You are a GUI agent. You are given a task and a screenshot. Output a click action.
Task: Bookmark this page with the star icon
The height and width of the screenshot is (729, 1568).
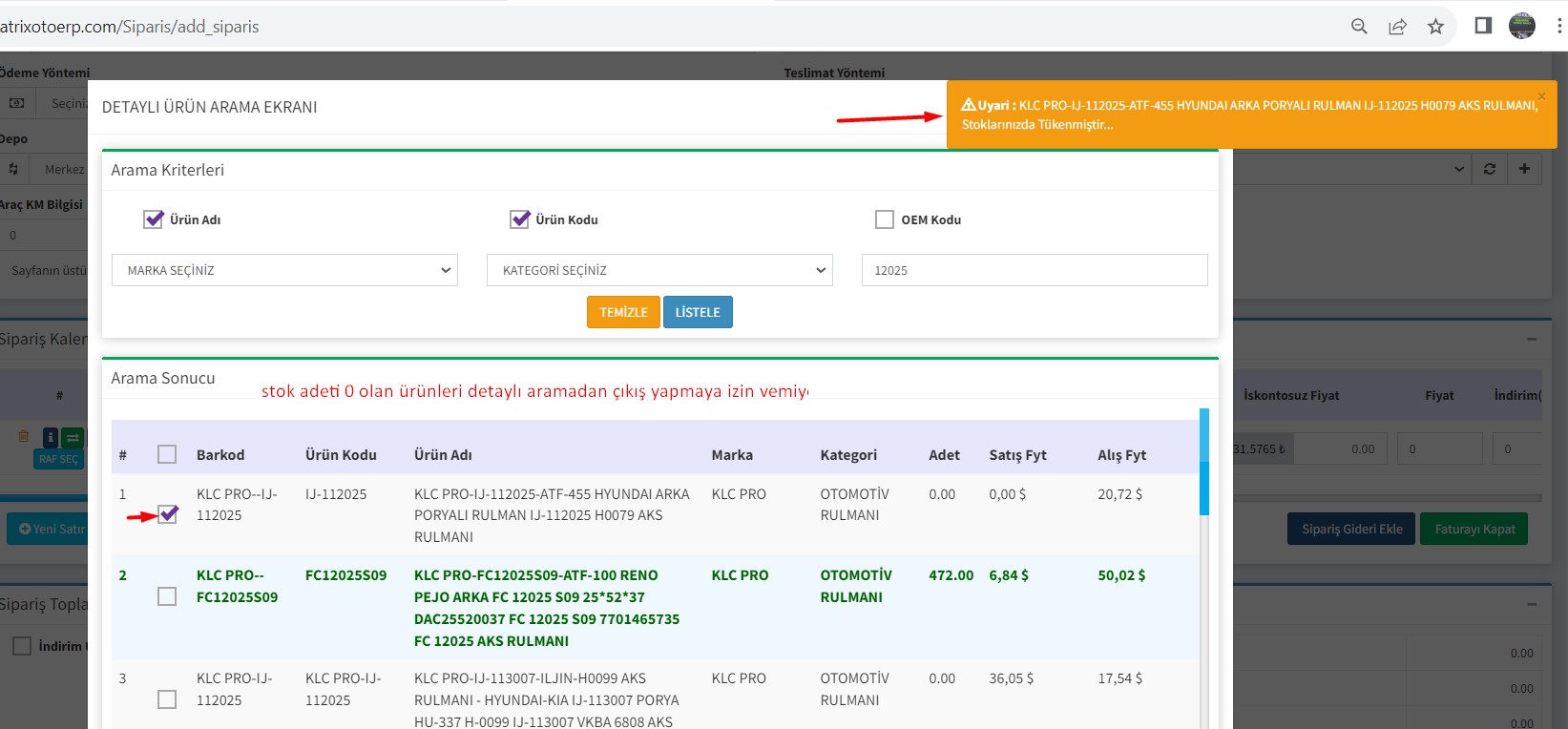pos(1435,27)
